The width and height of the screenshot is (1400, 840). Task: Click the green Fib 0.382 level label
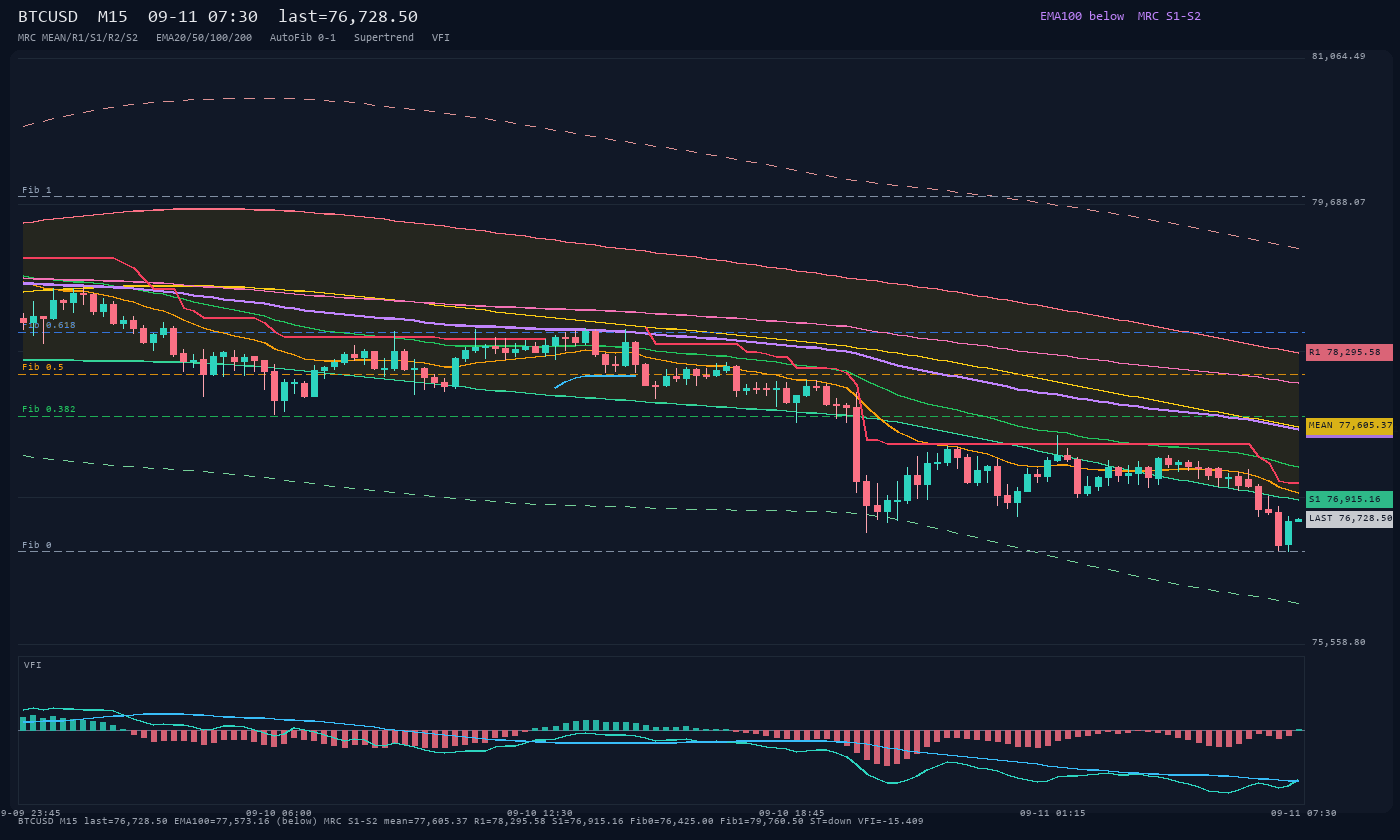(49, 409)
